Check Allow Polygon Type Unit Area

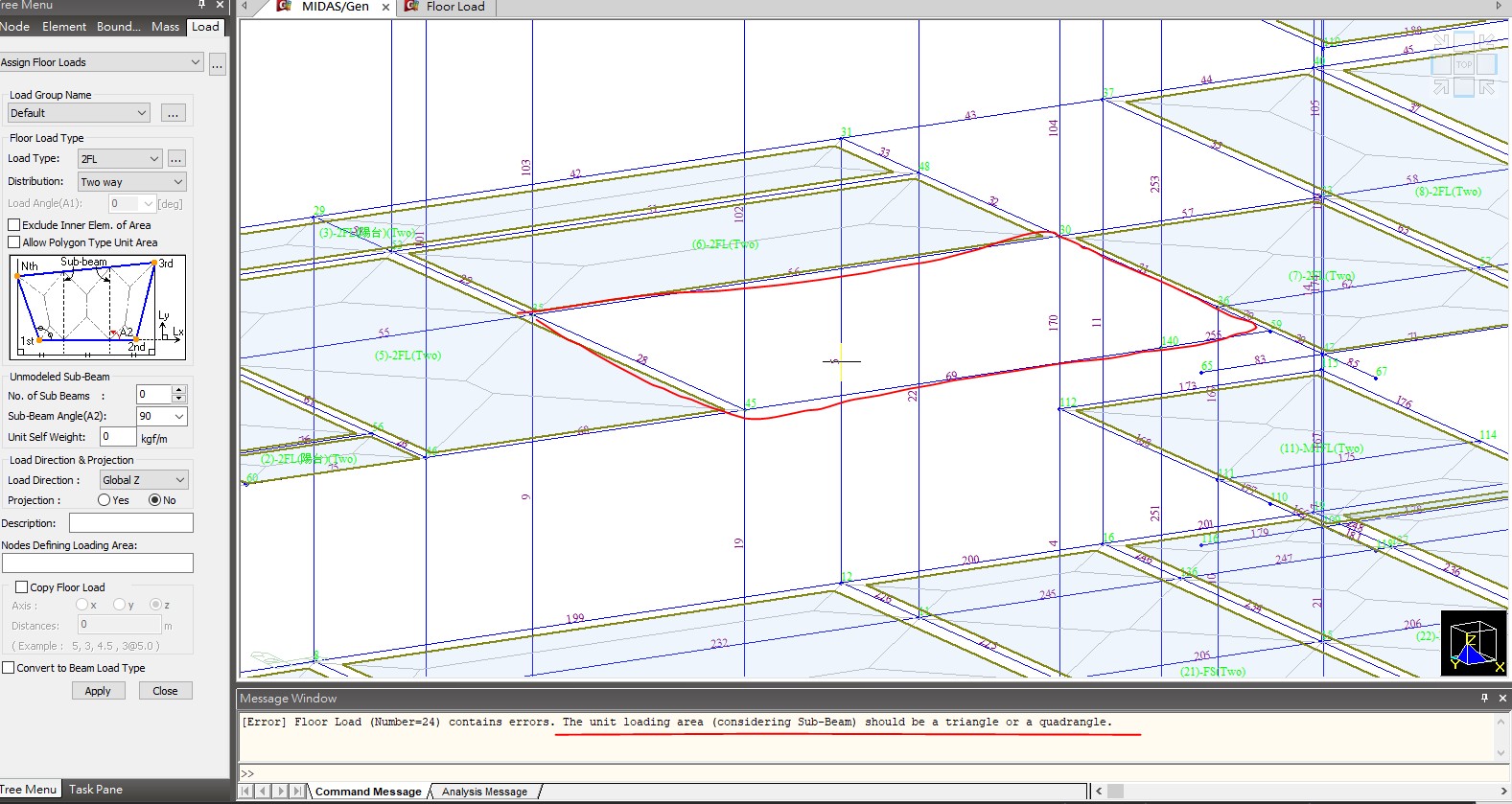(x=14, y=242)
